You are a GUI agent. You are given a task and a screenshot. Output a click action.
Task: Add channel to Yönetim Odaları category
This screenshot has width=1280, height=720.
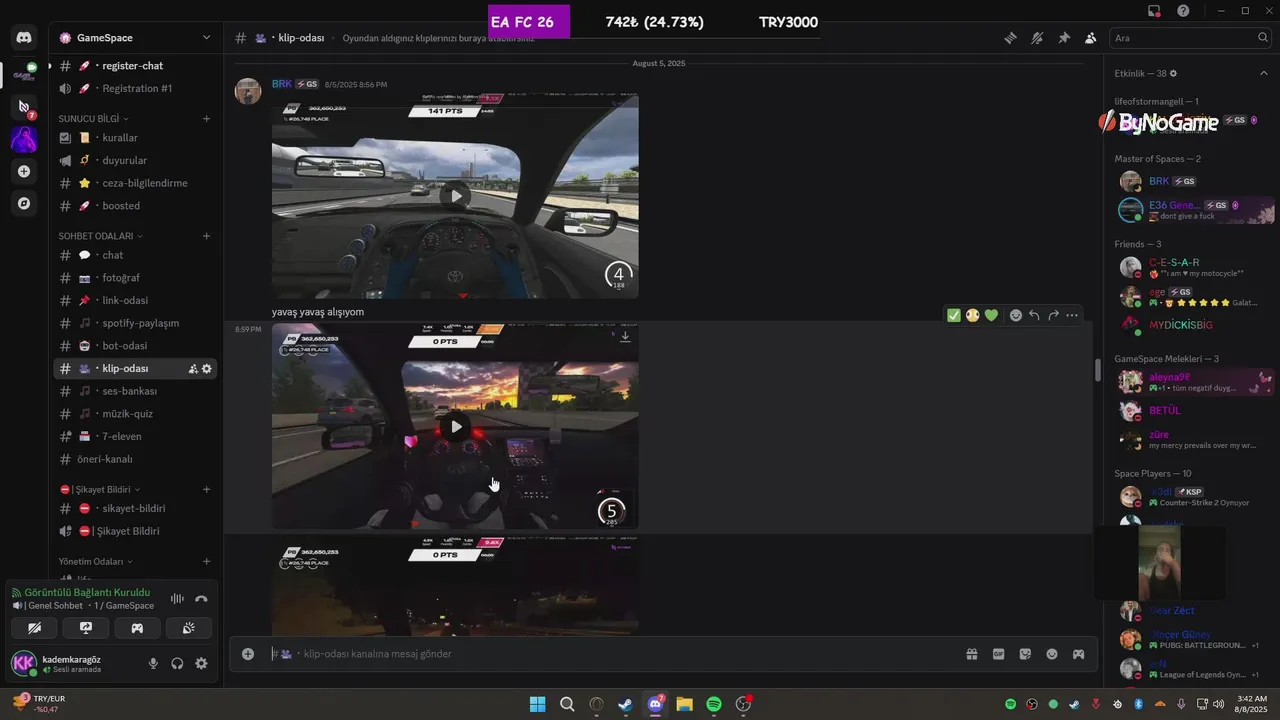tap(206, 562)
